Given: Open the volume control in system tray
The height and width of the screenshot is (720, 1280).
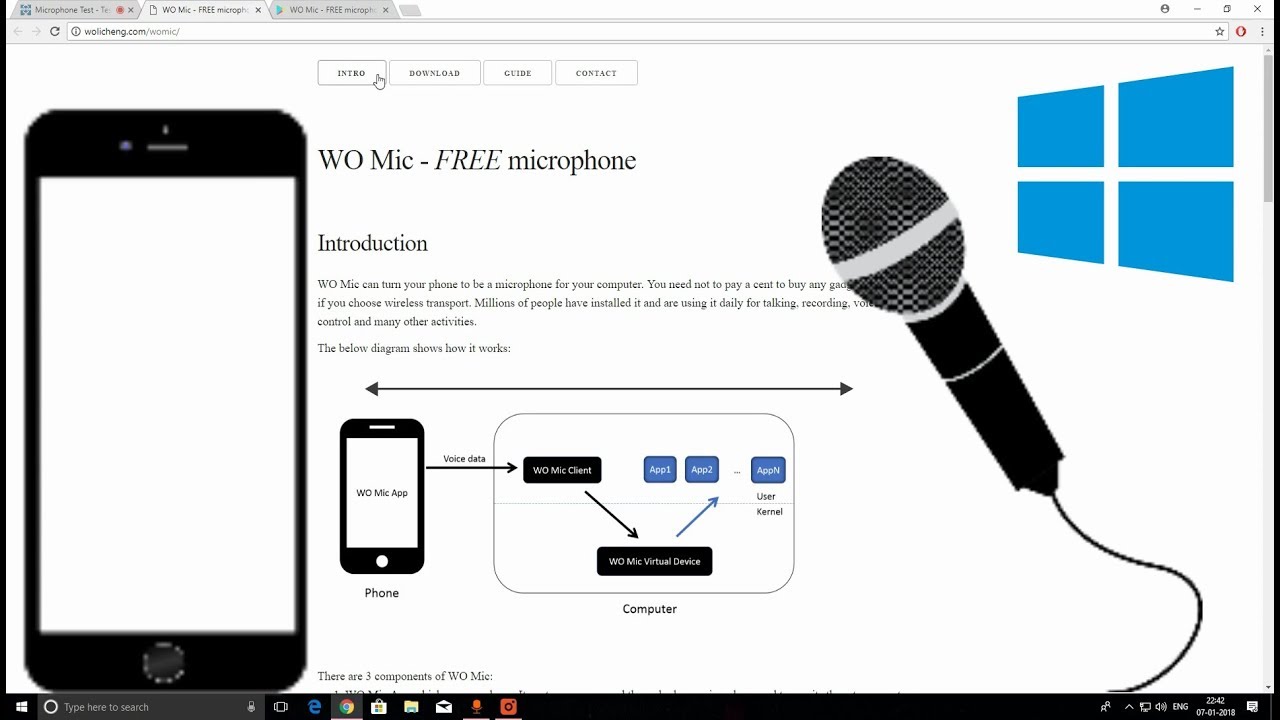Looking at the screenshot, I should [1163, 707].
